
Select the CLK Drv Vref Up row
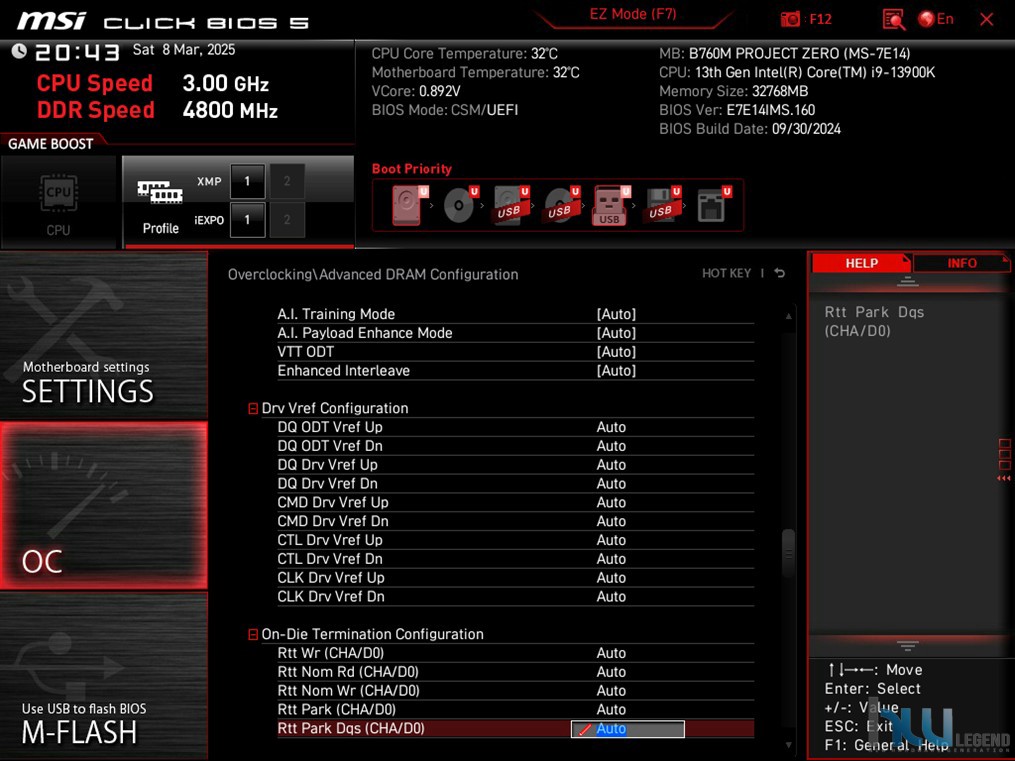(515, 577)
